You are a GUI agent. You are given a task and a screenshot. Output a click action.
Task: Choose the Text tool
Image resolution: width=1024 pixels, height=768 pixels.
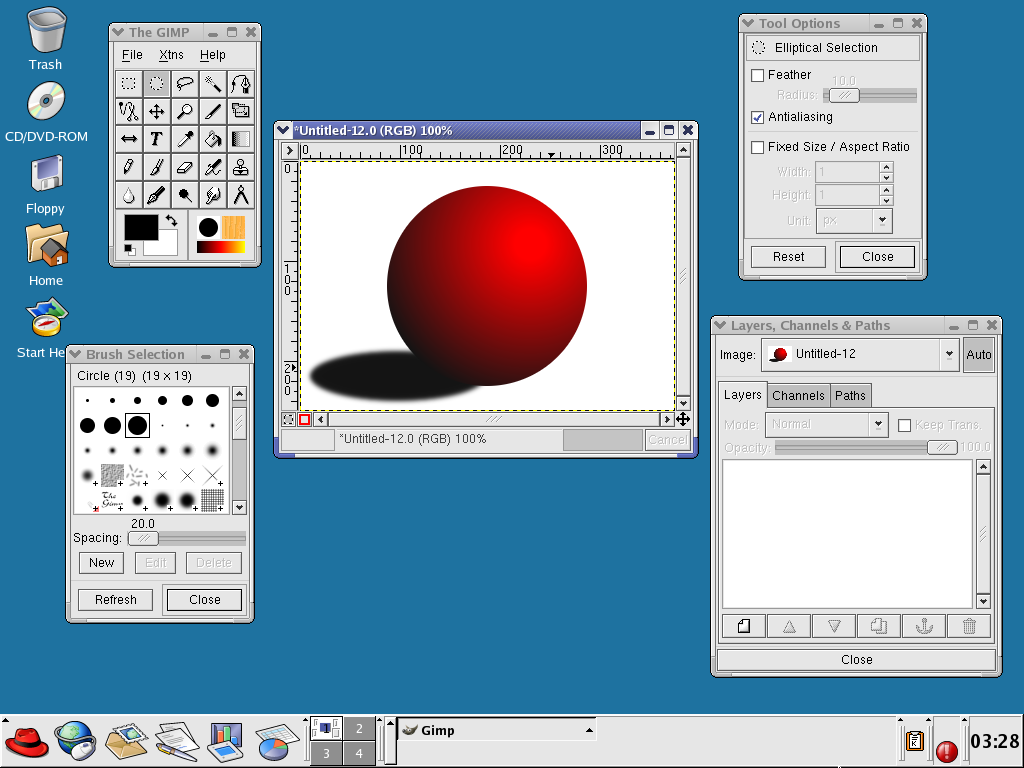pos(157,139)
